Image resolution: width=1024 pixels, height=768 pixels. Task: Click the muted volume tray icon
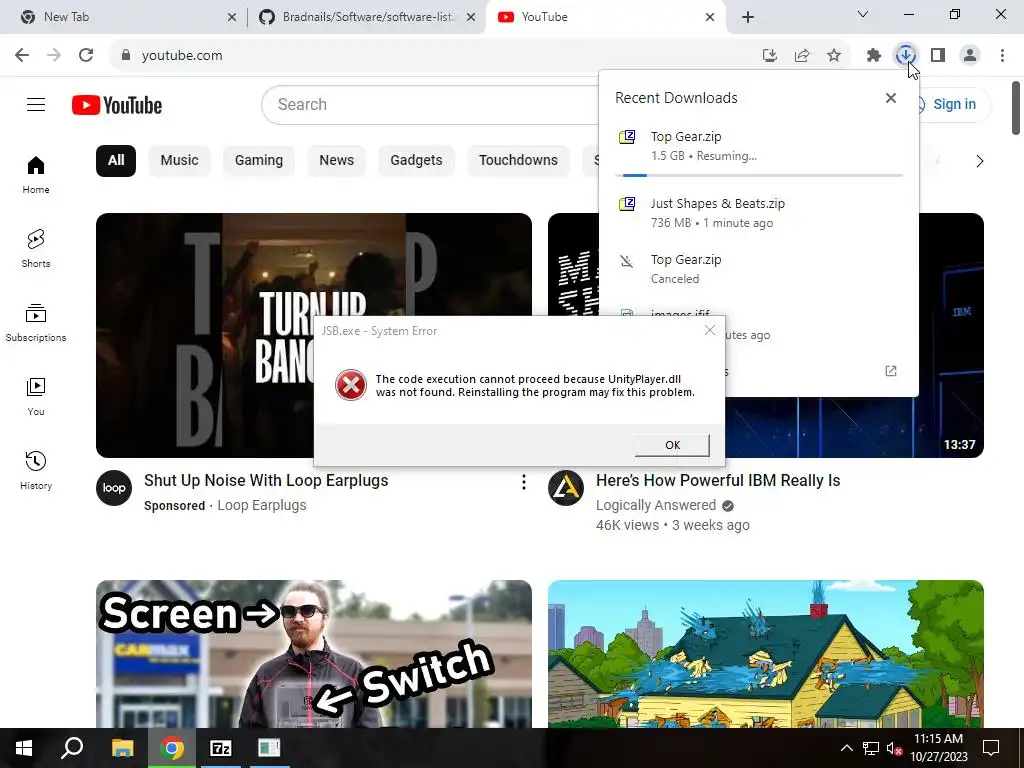(894, 748)
